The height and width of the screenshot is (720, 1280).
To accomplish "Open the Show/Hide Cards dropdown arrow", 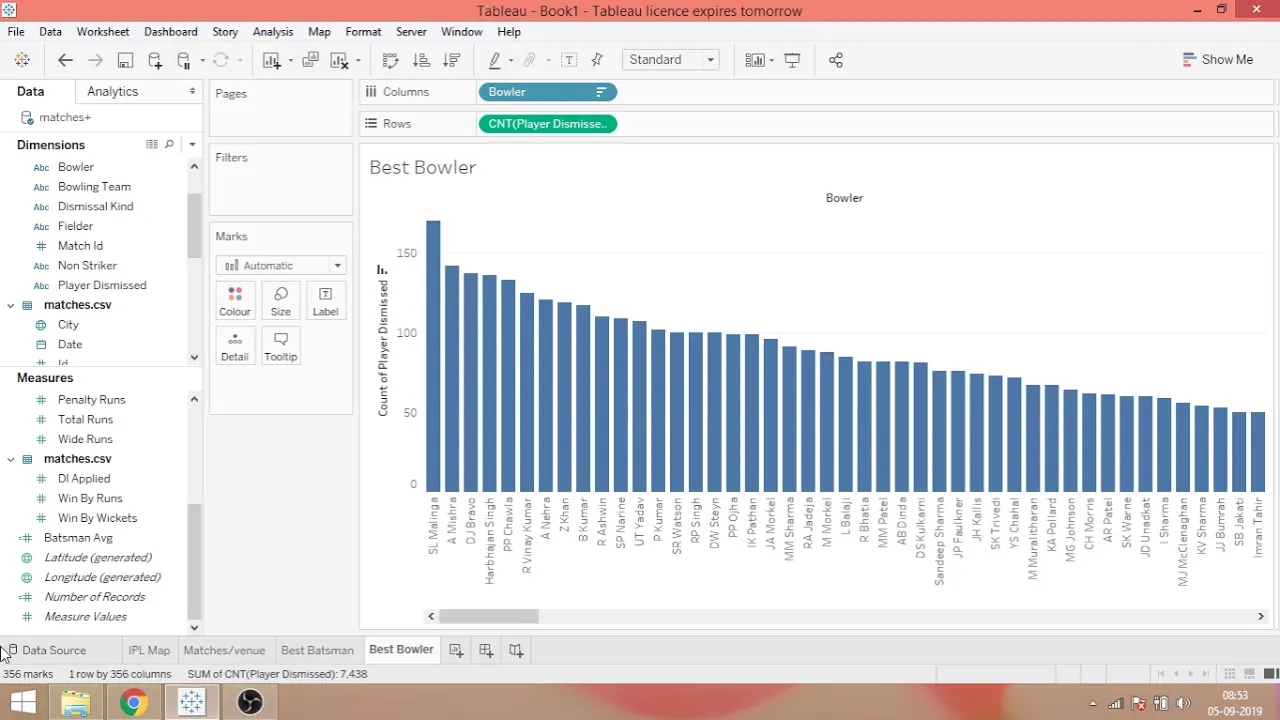I will point(772,60).
